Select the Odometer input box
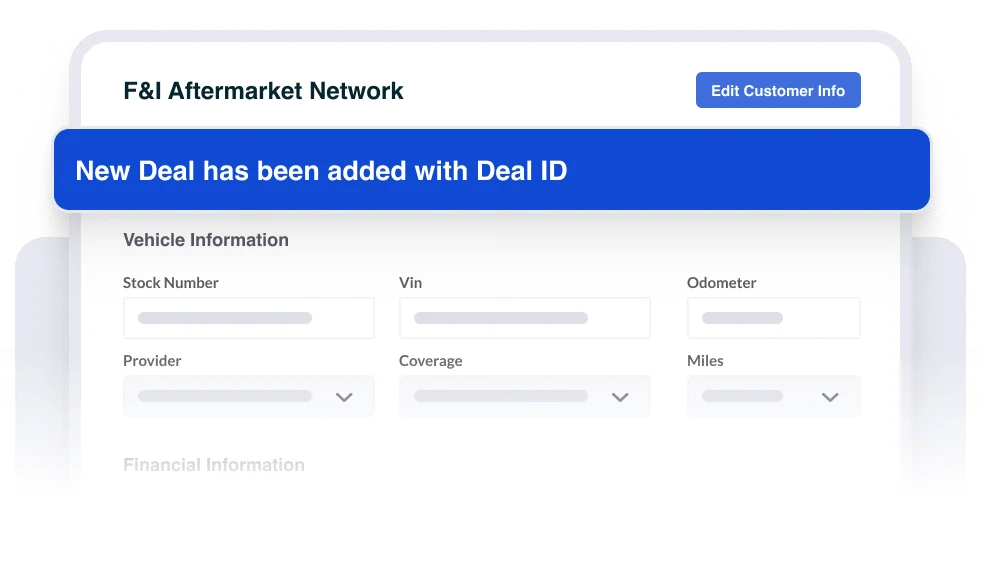Screen dimensions: 981x588 click(773, 318)
